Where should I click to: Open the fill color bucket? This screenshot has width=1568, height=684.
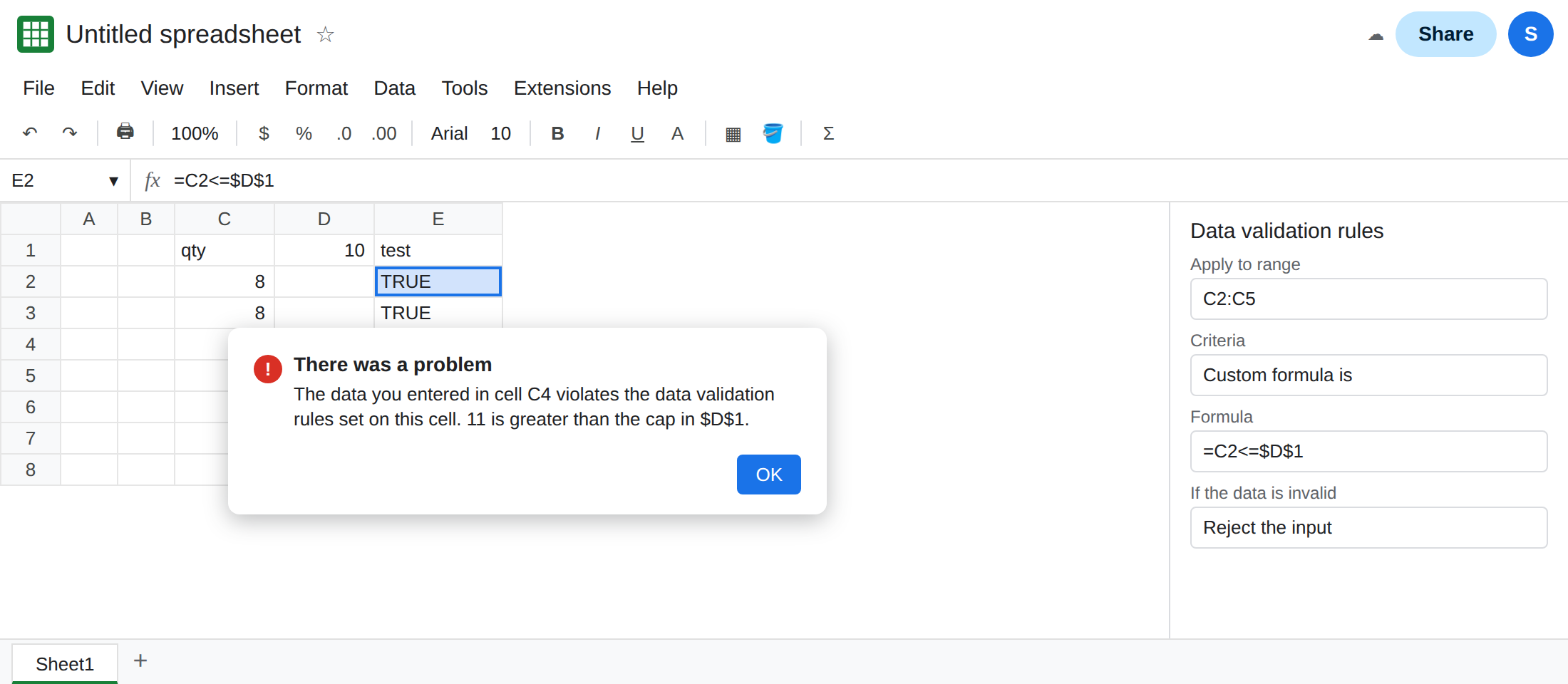pos(773,133)
